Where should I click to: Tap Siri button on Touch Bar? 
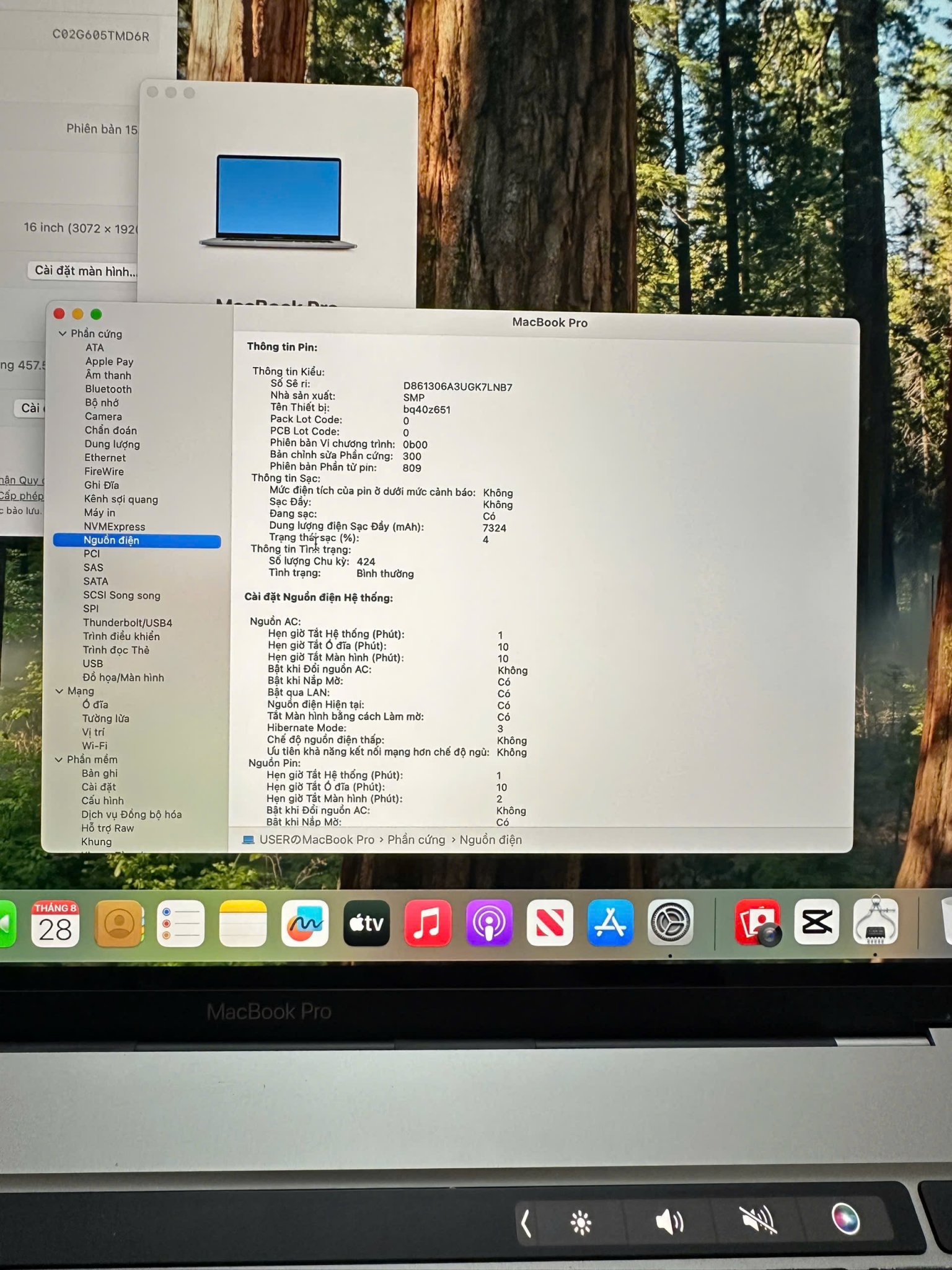point(845,1218)
